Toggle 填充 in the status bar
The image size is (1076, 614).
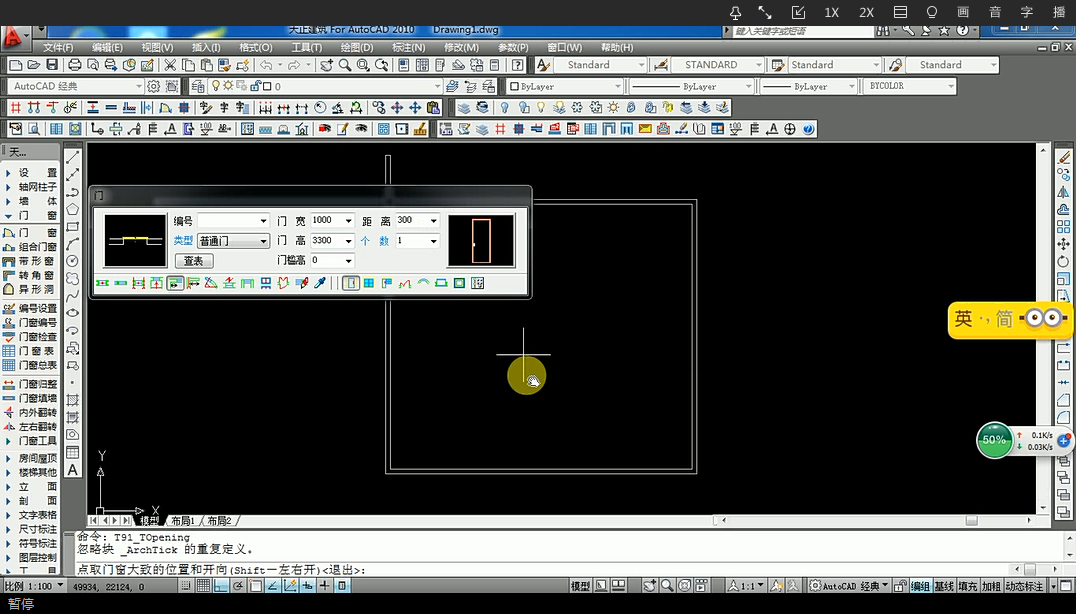point(967,586)
